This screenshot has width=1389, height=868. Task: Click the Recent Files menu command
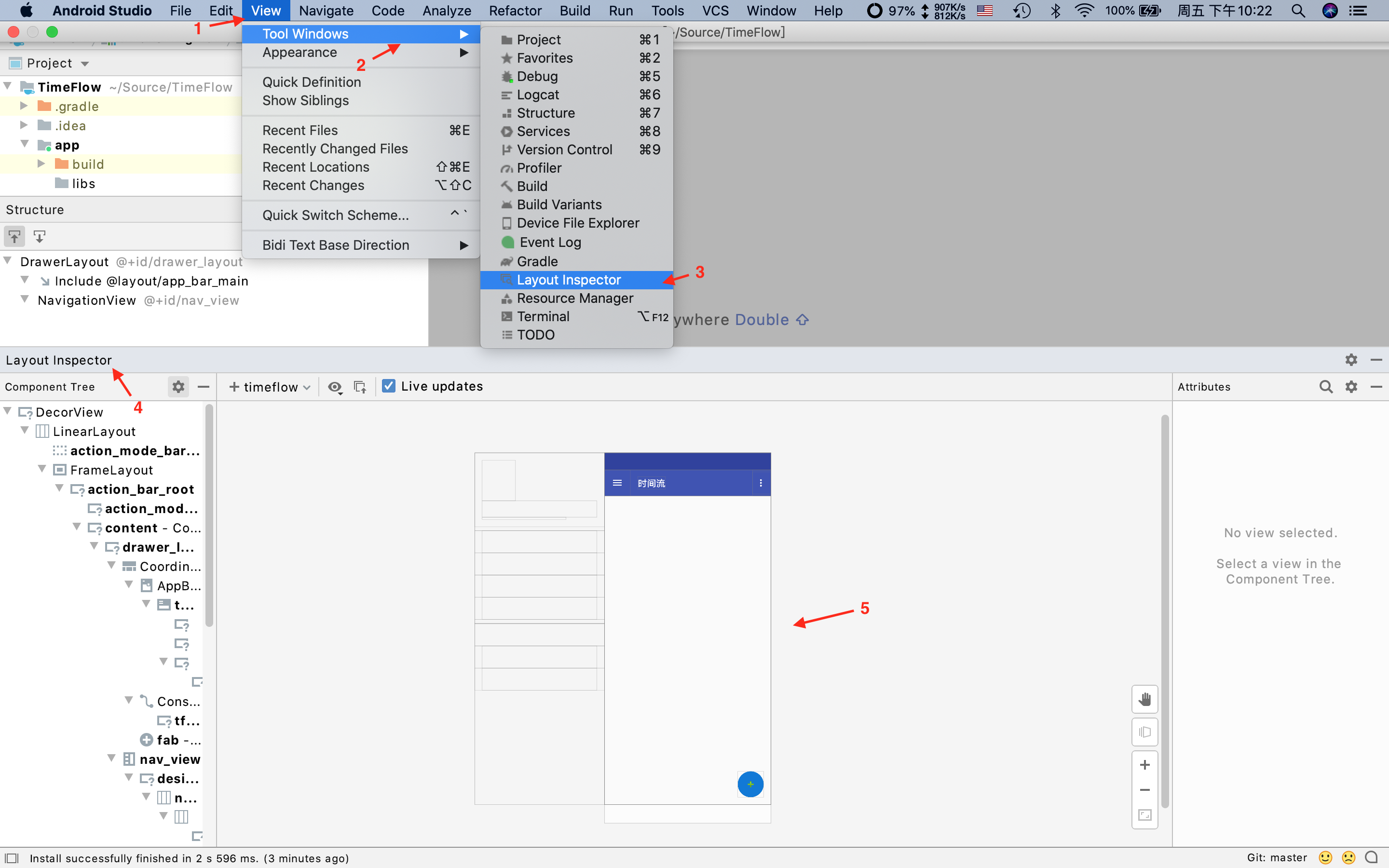tap(300, 130)
